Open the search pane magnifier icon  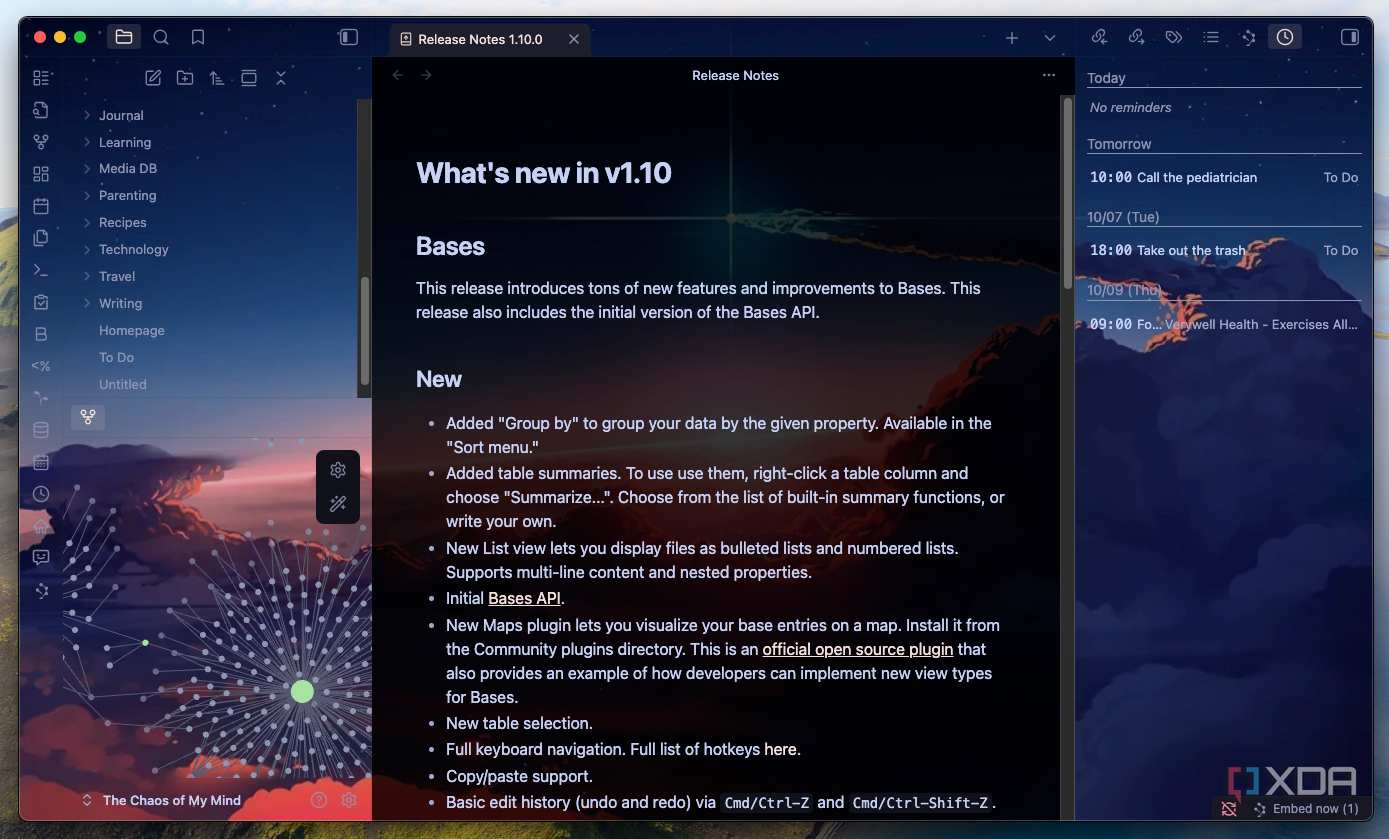pyautogui.click(x=161, y=37)
